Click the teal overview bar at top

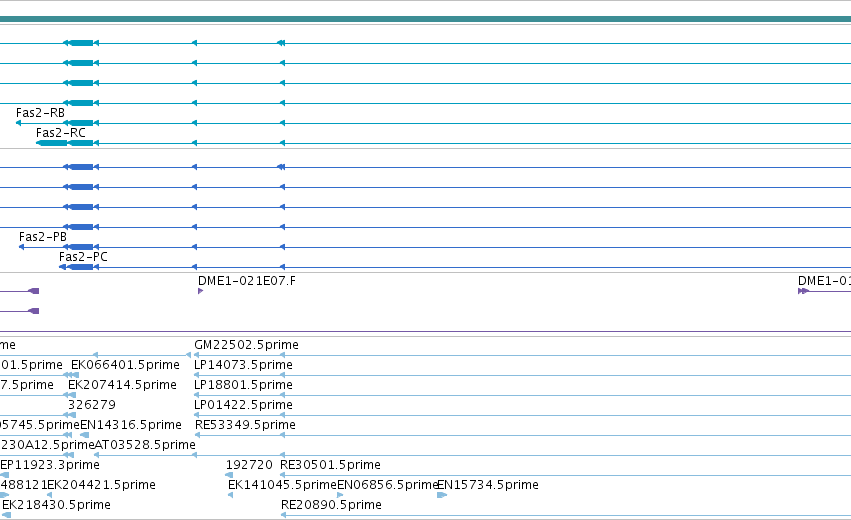(426, 20)
